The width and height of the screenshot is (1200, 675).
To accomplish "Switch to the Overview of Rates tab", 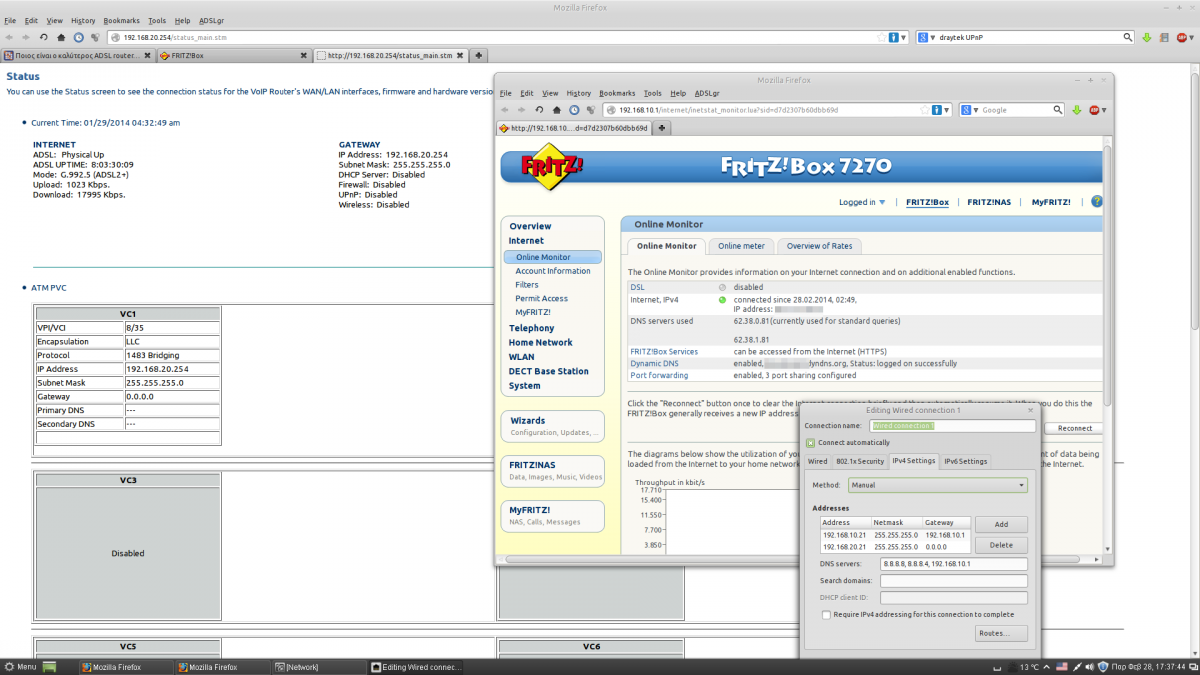I will point(819,246).
